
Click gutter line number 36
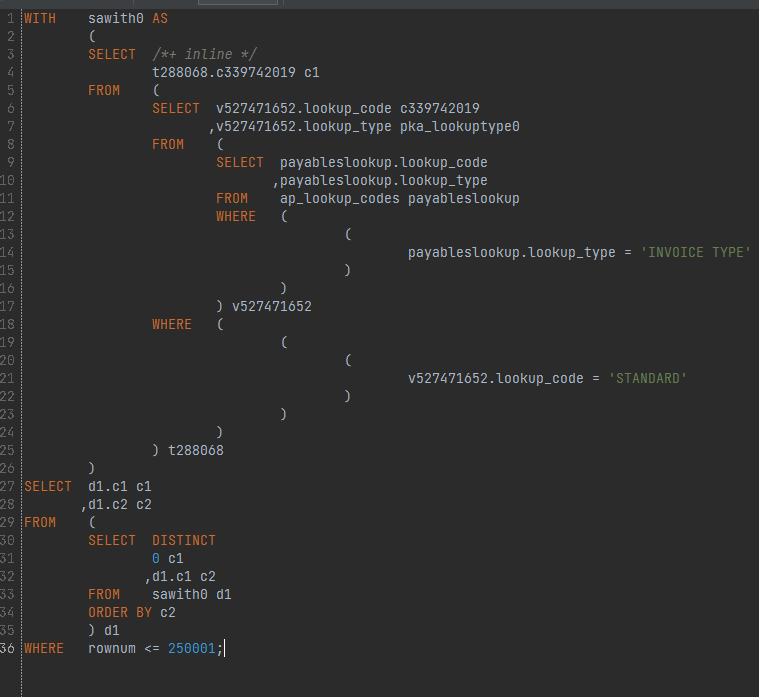7,649
